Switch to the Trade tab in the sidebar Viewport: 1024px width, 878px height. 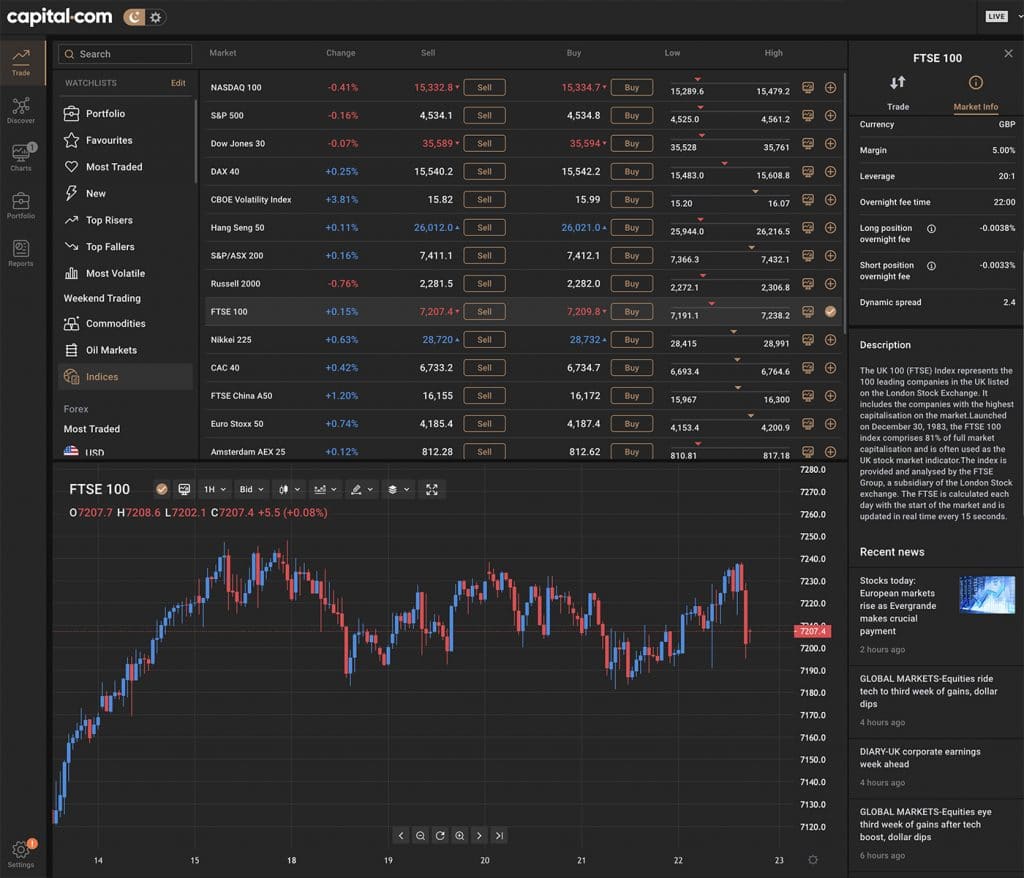coord(21,63)
